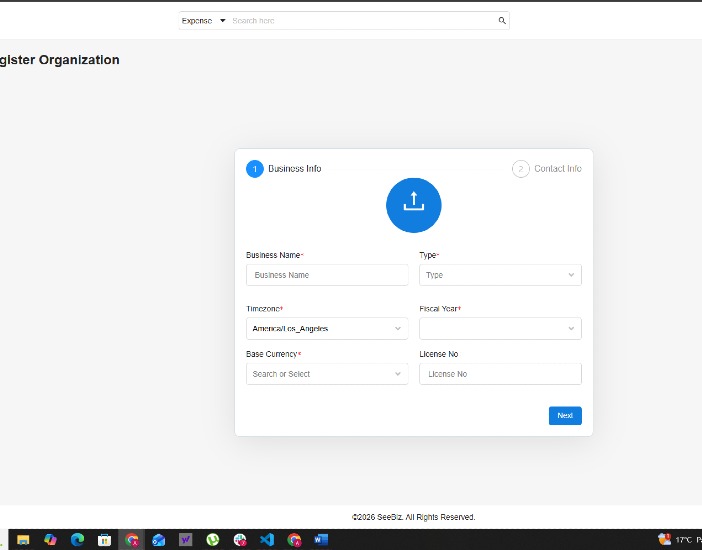This screenshot has height=550, width=702.
Task: Open Outlook from the taskbar
Action: point(158,540)
